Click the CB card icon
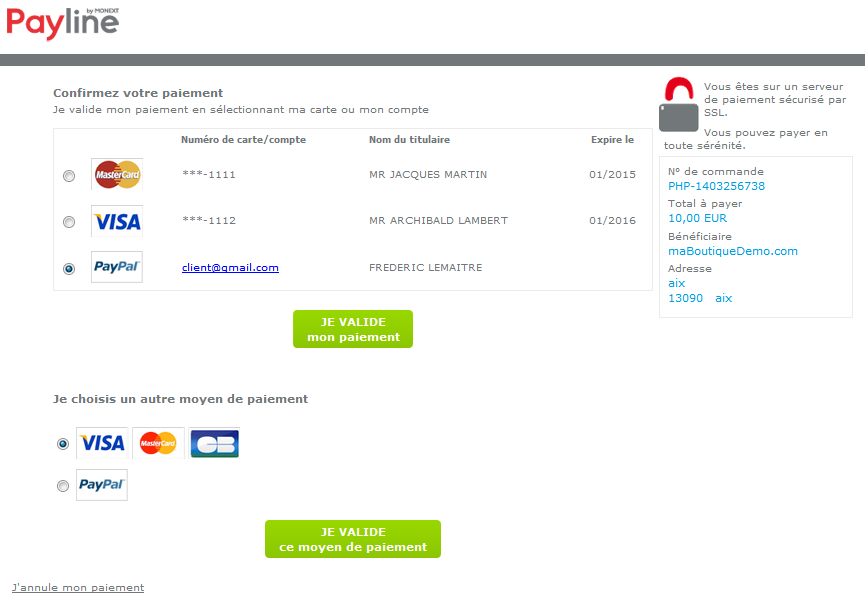The width and height of the screenshot is (865, 600). click(x=214, y=443)
